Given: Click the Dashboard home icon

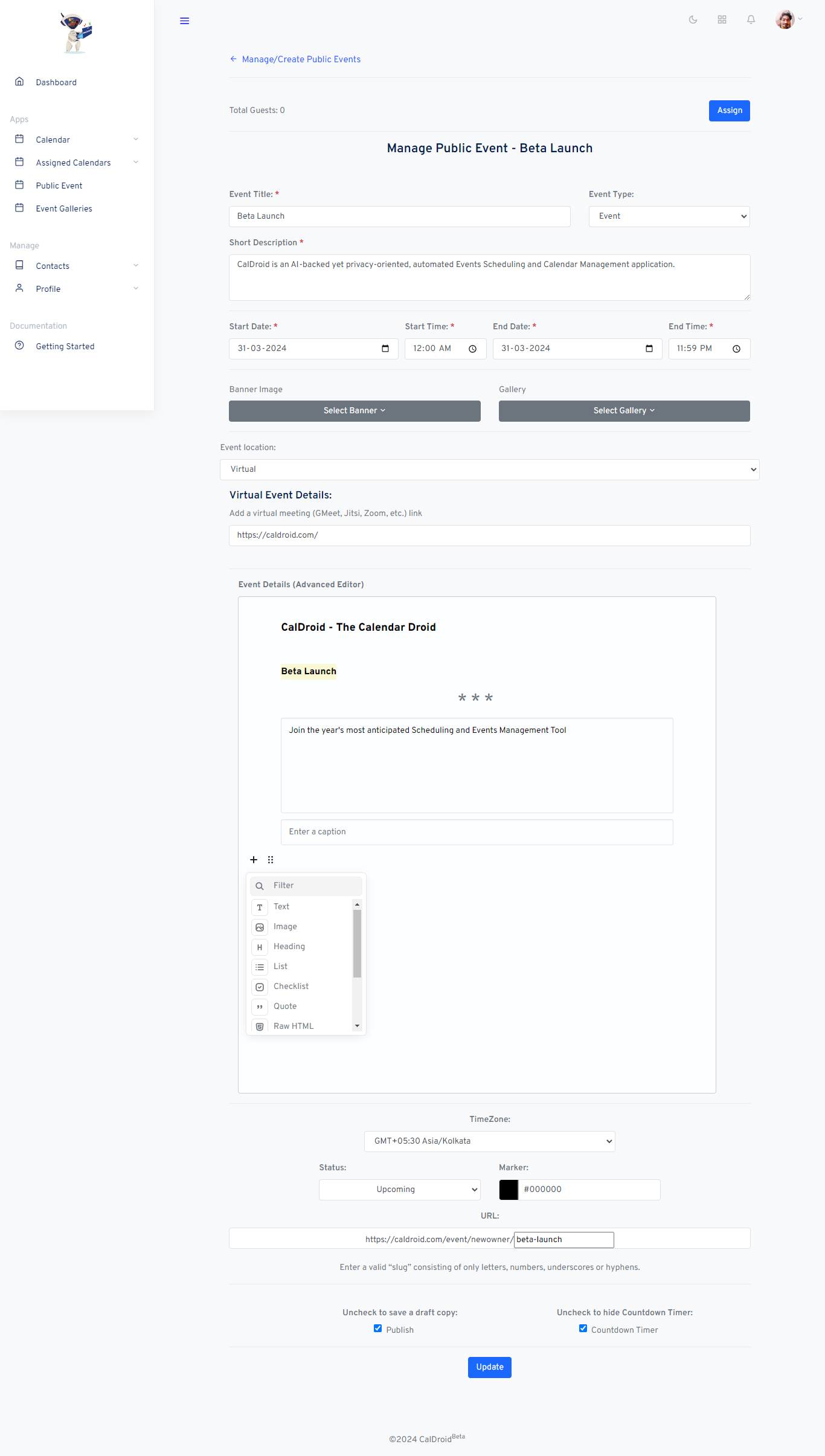Looking at the screenshot, I should click(19, 82).
